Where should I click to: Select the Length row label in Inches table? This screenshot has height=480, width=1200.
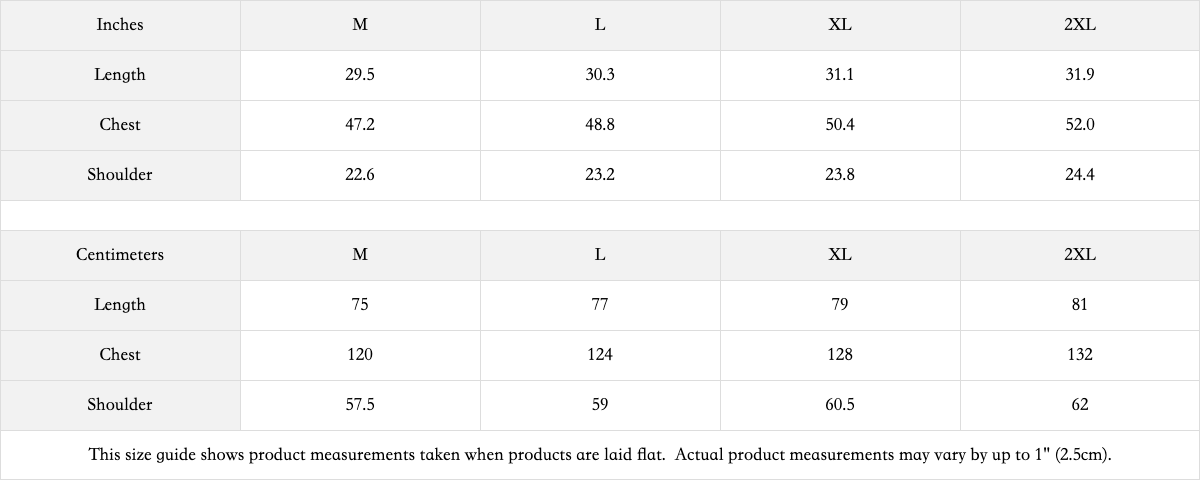pos(120,75)
